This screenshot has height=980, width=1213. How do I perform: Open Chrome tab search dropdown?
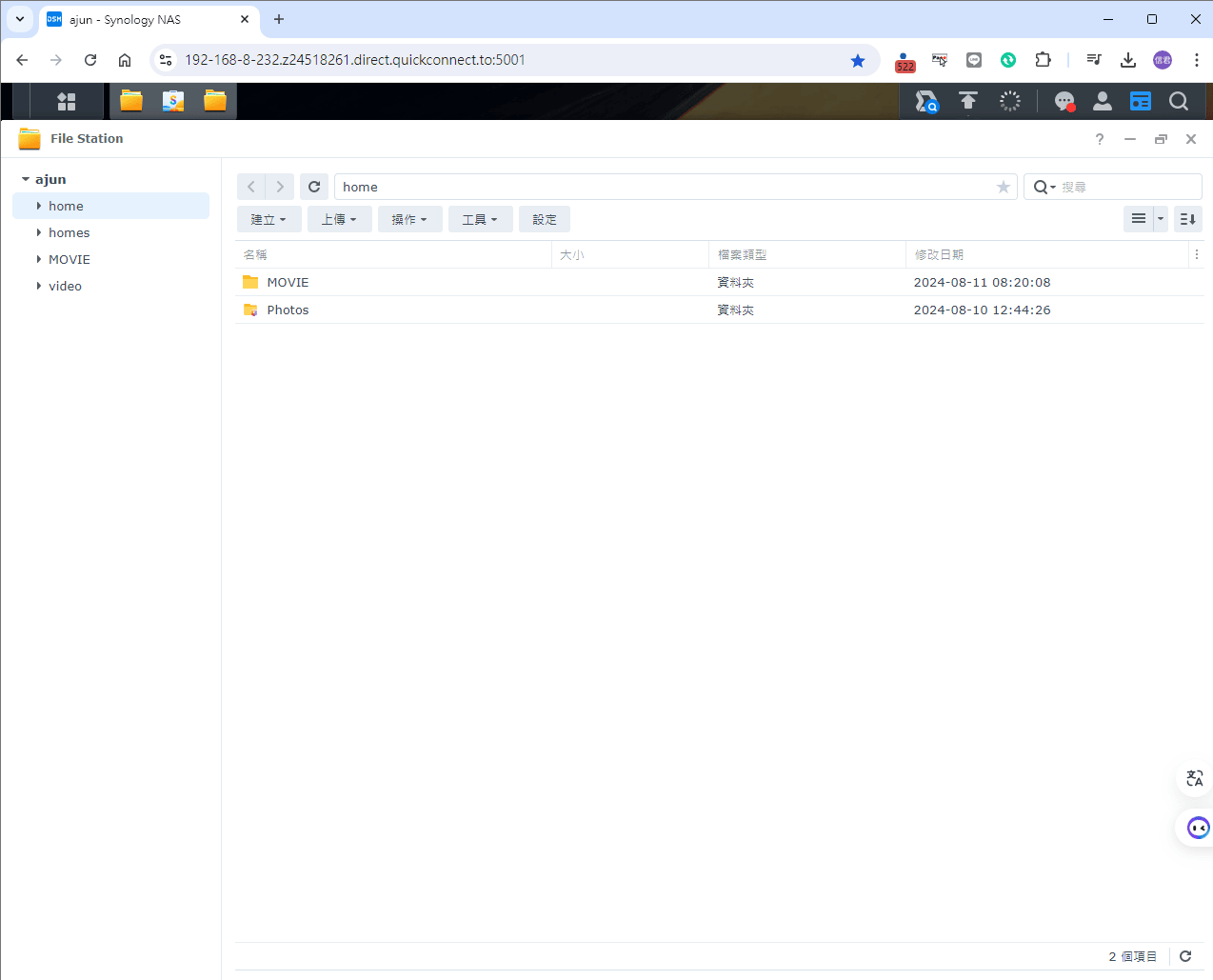coord(20,19)
